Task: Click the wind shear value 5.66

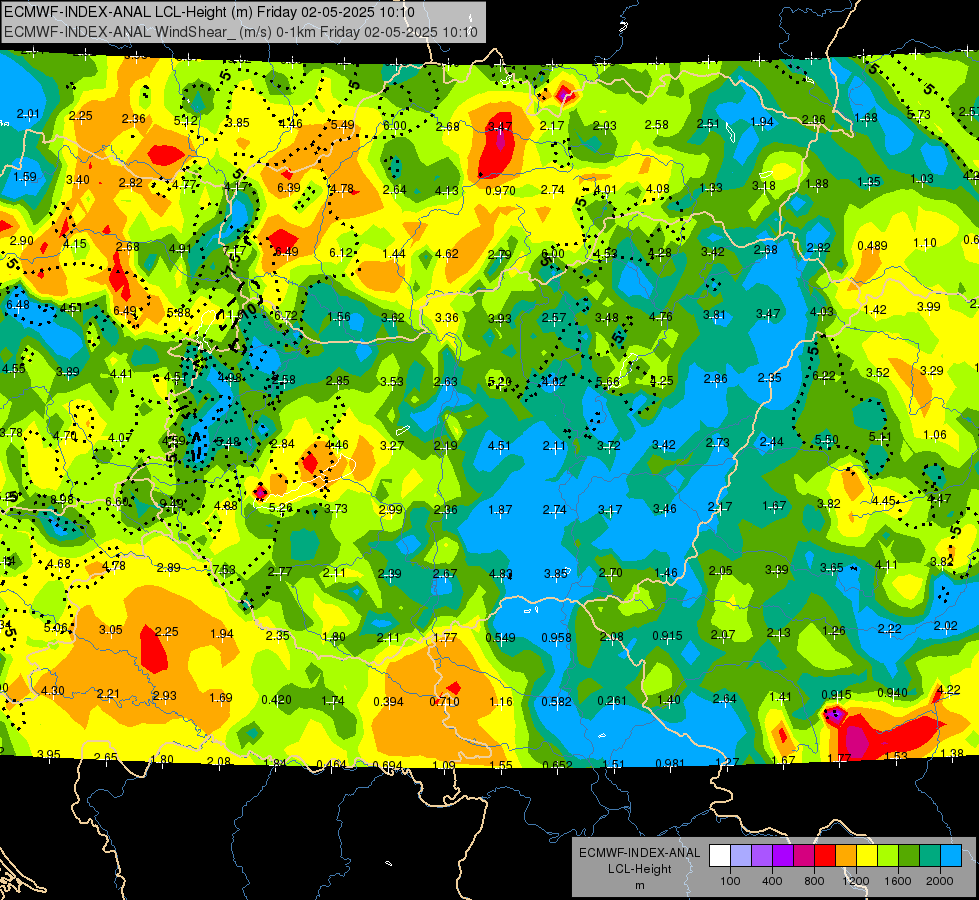Action: 608,382
